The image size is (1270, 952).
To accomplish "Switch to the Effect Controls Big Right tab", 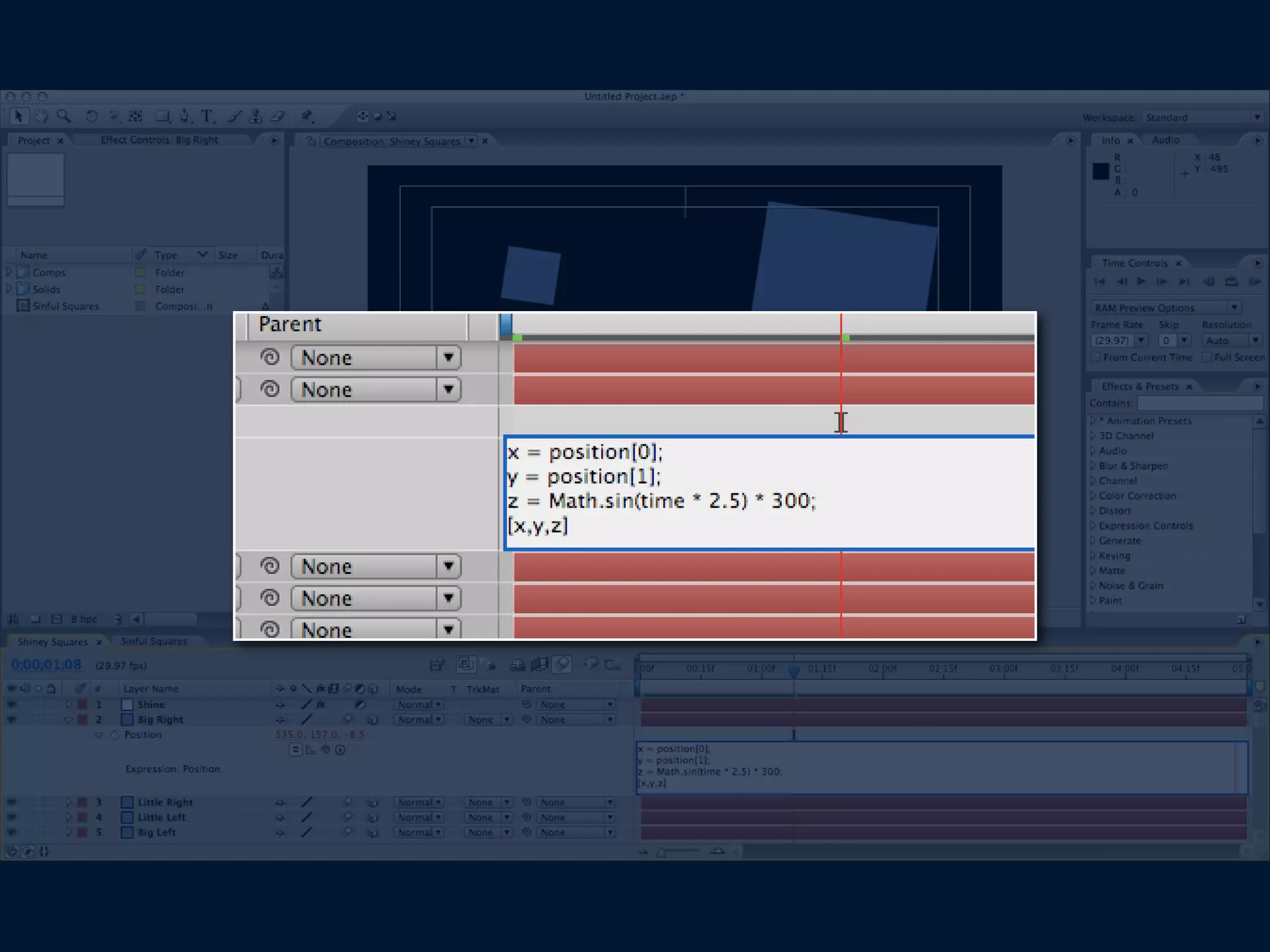I will [x=159, y=140].
